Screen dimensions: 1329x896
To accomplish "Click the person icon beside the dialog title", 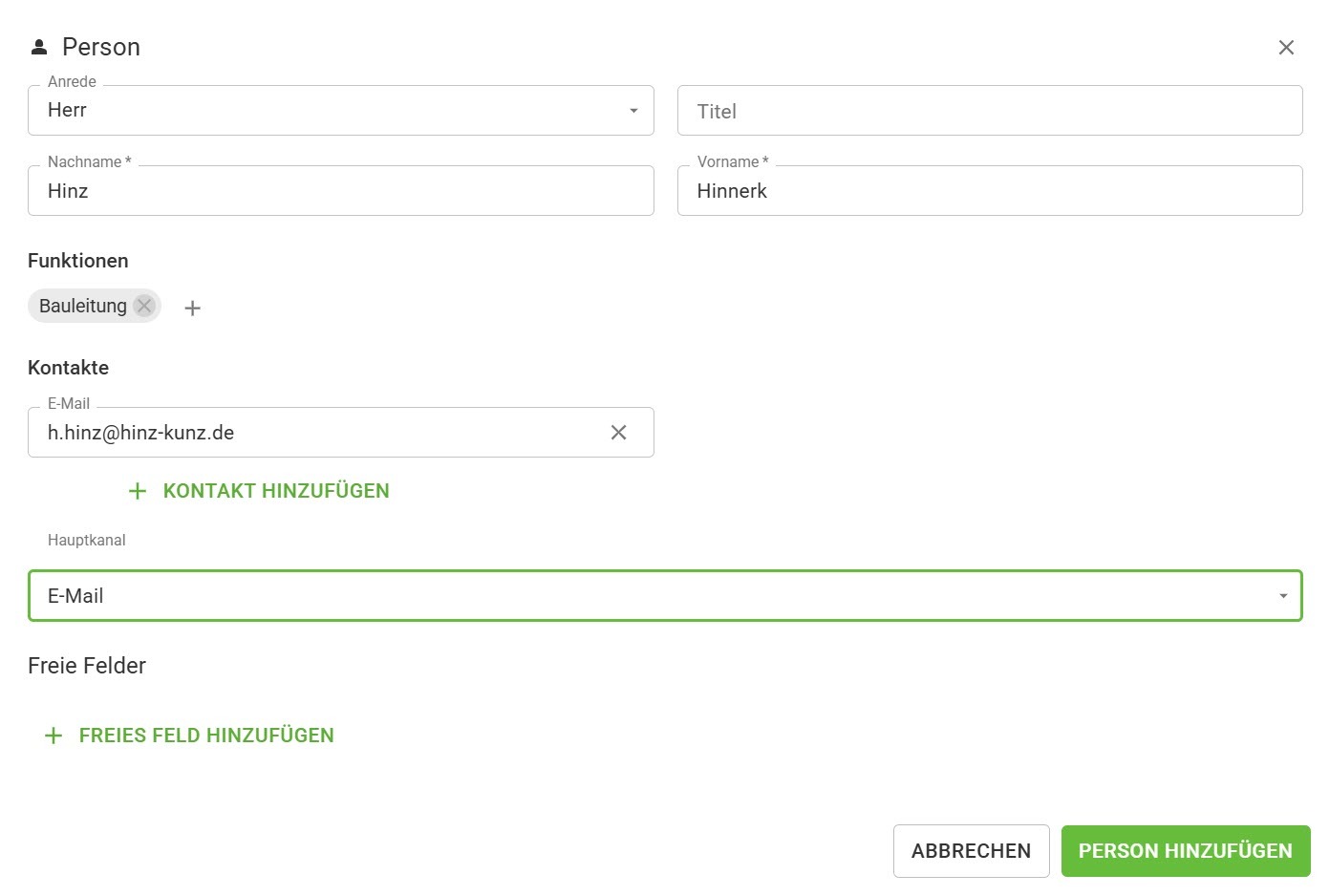I will pyautogui.click(x=39, y=47).
